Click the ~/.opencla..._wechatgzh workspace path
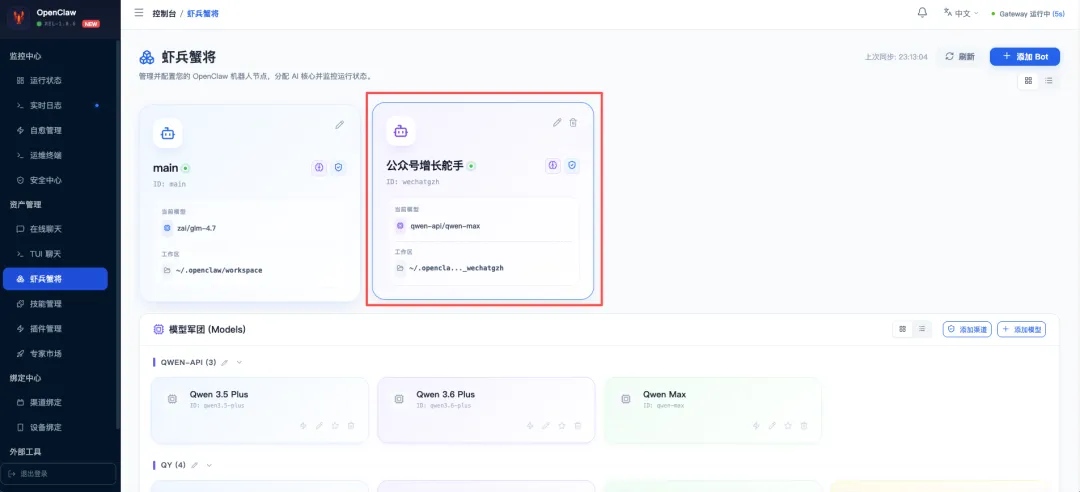 tap(457, 268)
